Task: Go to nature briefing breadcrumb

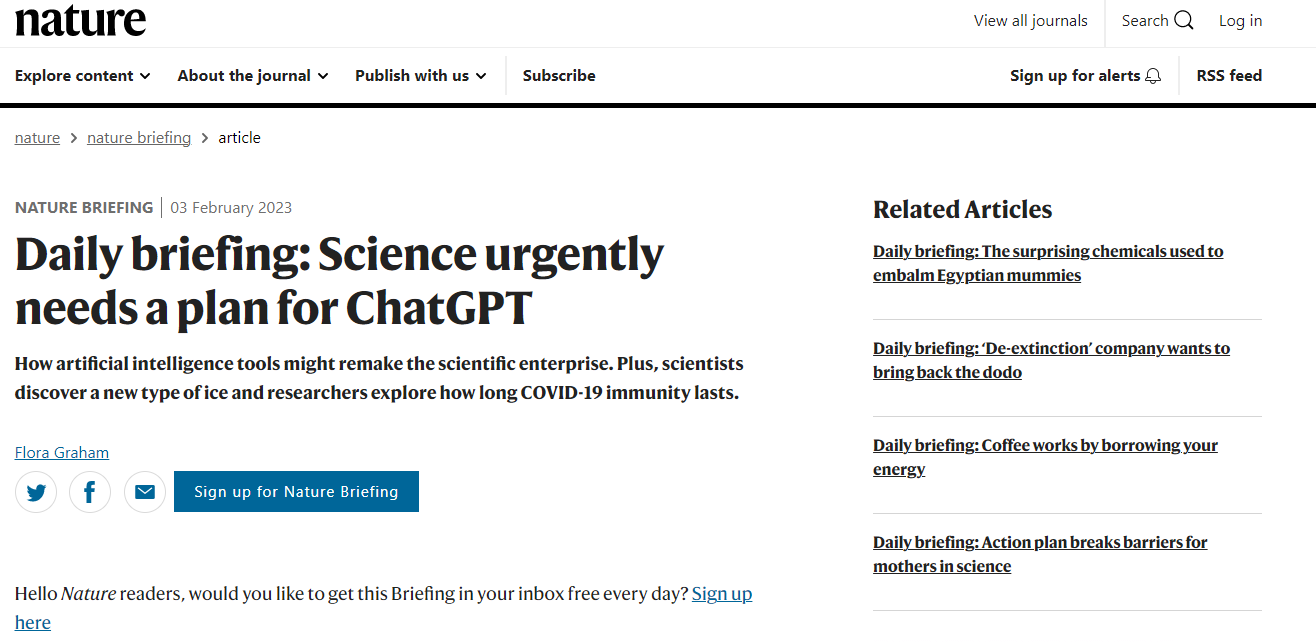Action: [139, 138]
